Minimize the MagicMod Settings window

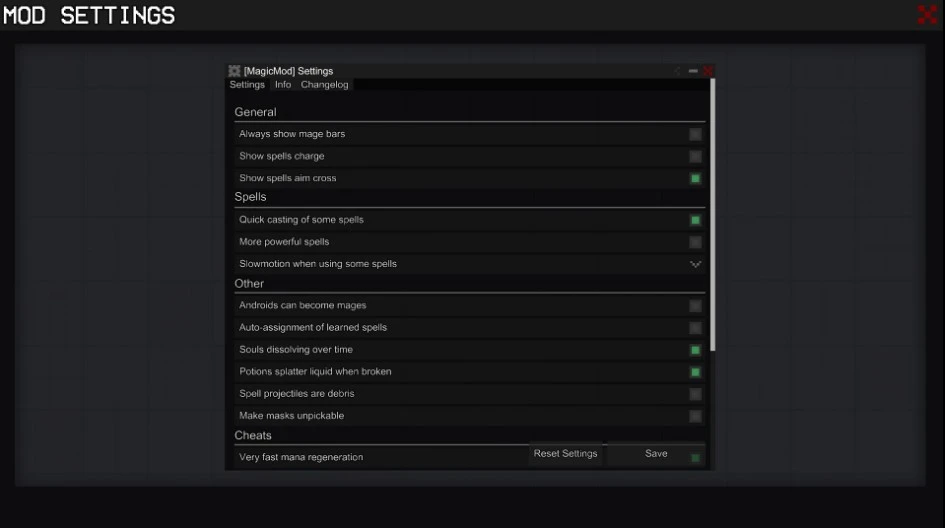click(693, 71)
